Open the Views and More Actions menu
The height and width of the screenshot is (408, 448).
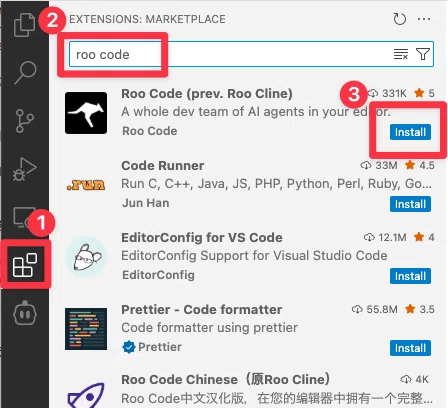tap(424, 19)
